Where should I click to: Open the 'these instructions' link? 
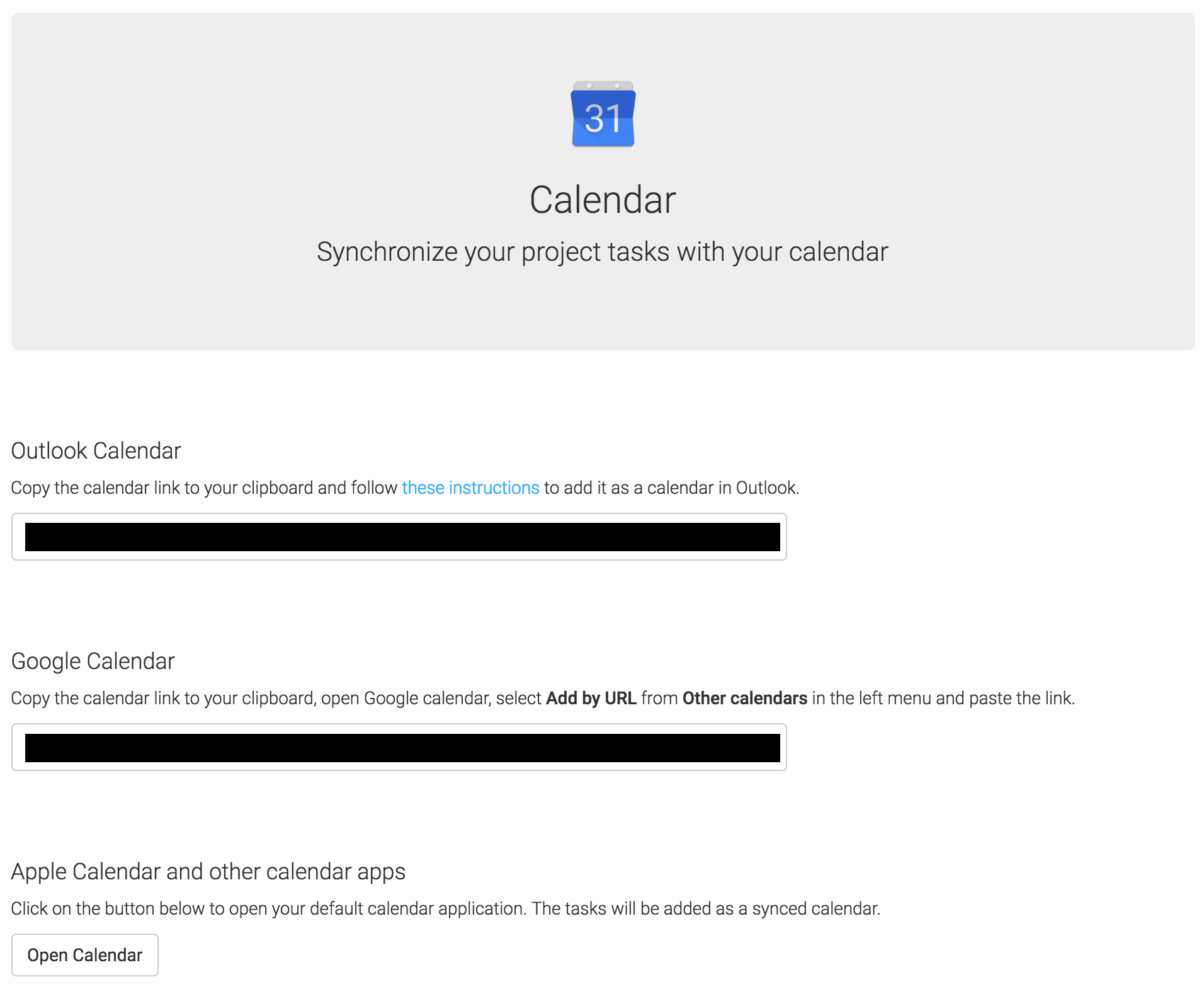[x=470, y=488]
